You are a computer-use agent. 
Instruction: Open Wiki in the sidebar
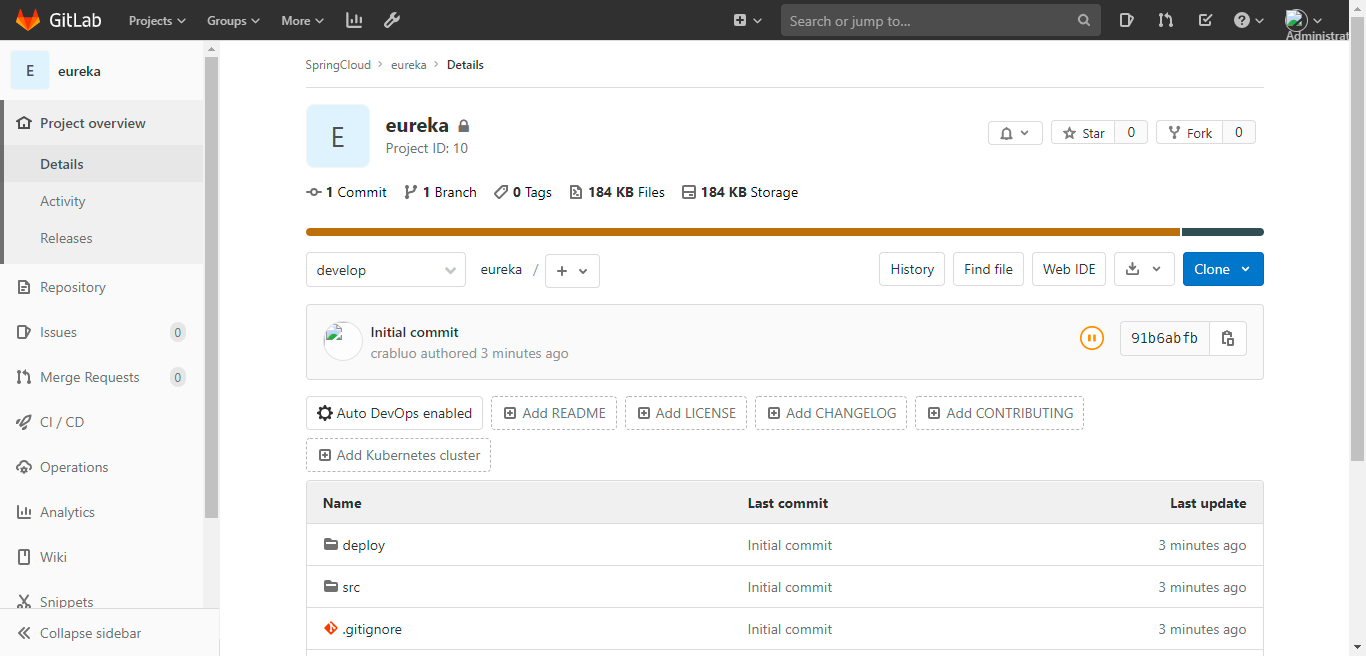[x=102, y=557]
